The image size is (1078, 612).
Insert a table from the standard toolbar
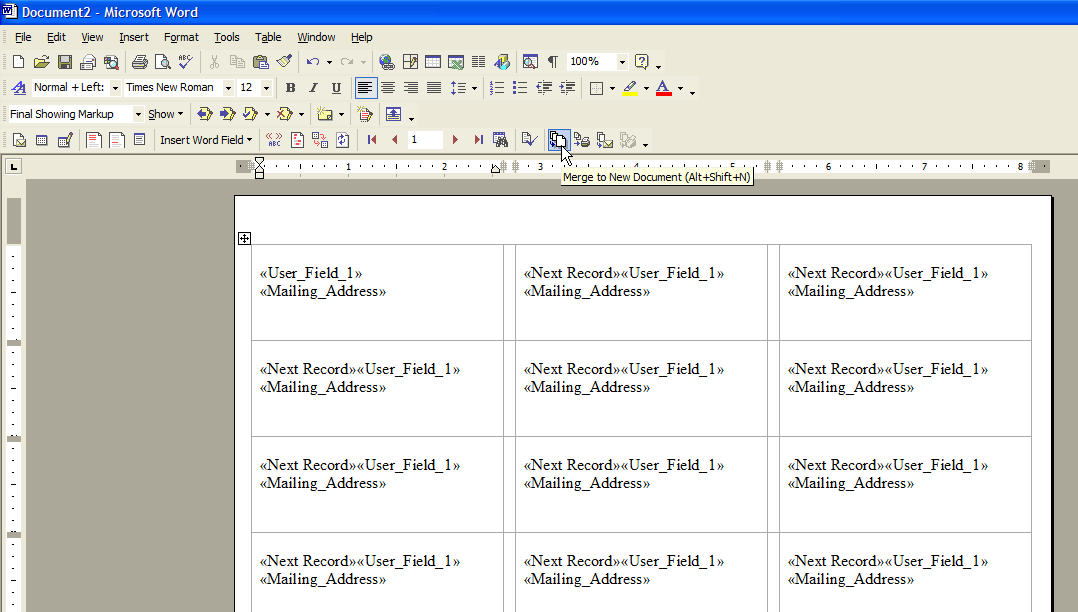[433, 62]
